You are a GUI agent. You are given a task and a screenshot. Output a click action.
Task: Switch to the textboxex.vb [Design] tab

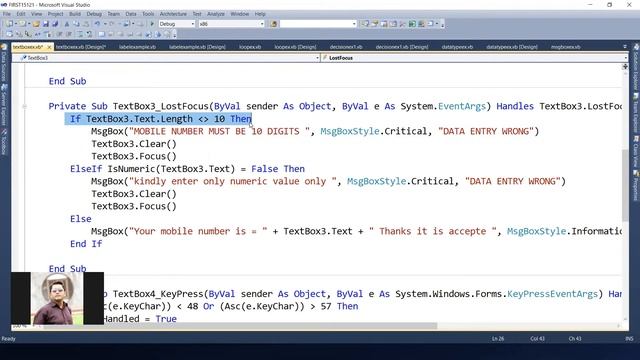tap(81, 47)
